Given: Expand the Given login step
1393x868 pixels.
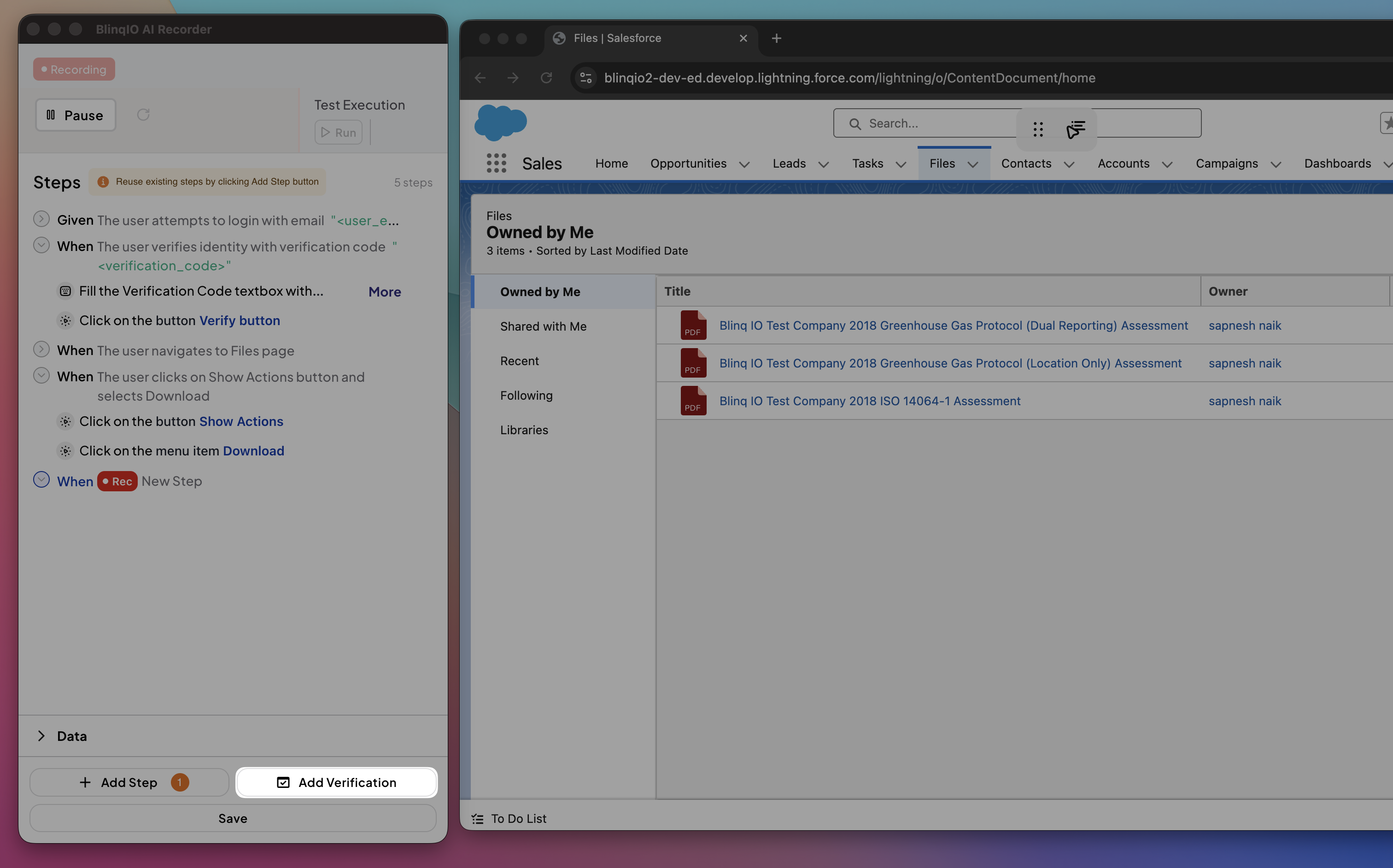Looking at the screenshot, I should (x=41, y=219).
